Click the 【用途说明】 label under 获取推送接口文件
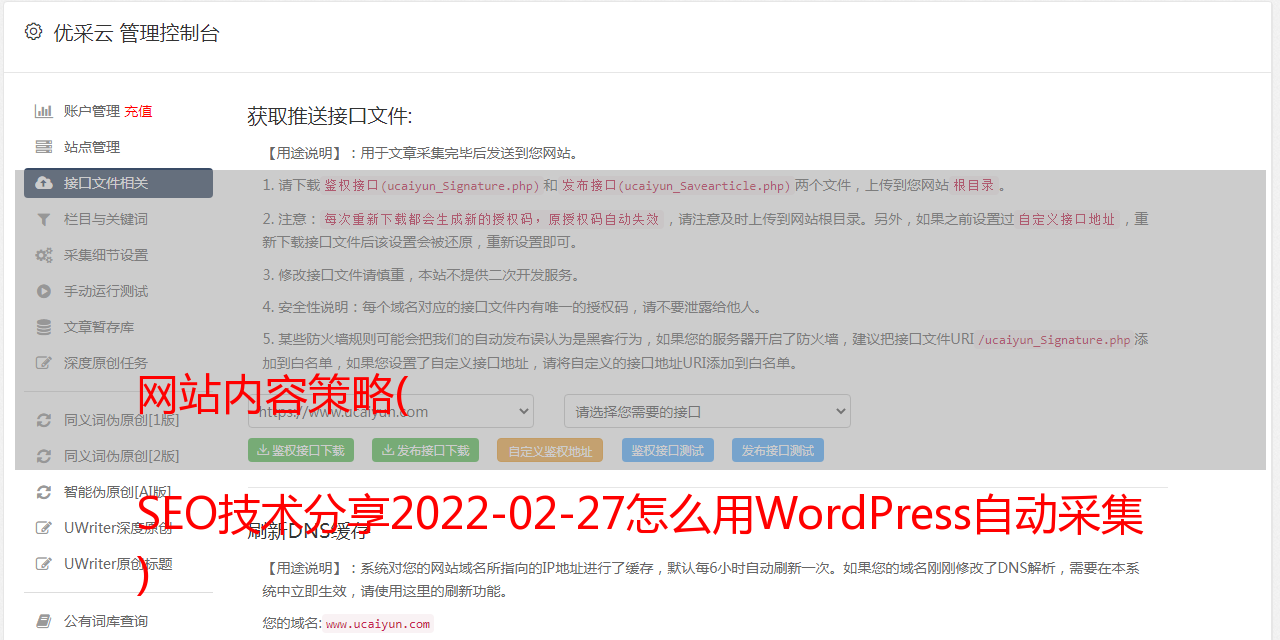The width and height of the screenshot is (1280, 640). pyautogui.click(x=305, y=153)
